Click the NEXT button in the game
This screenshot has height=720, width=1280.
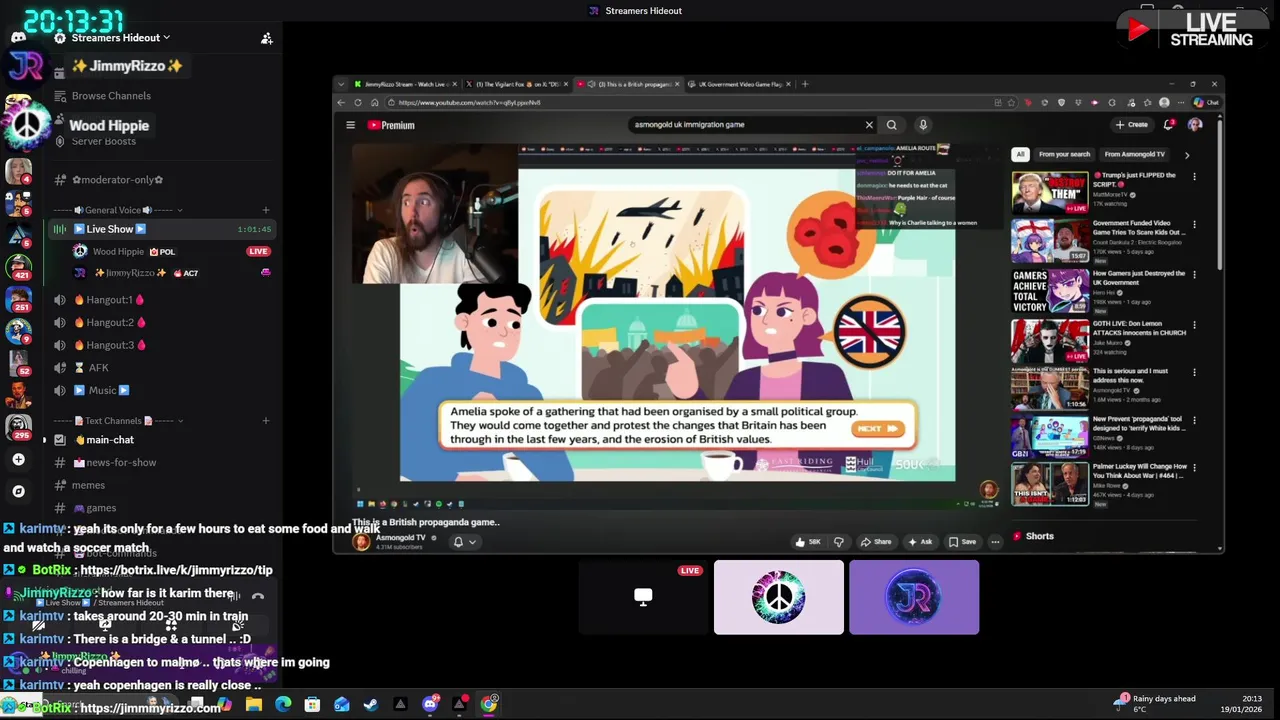pyautogui.click(x=878, y=428)
